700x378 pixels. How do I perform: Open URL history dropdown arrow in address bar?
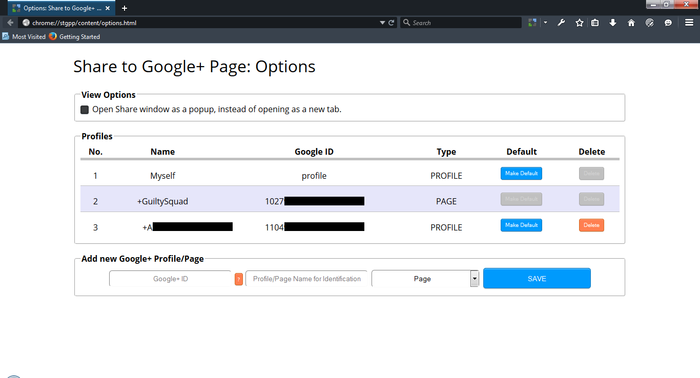382,22
